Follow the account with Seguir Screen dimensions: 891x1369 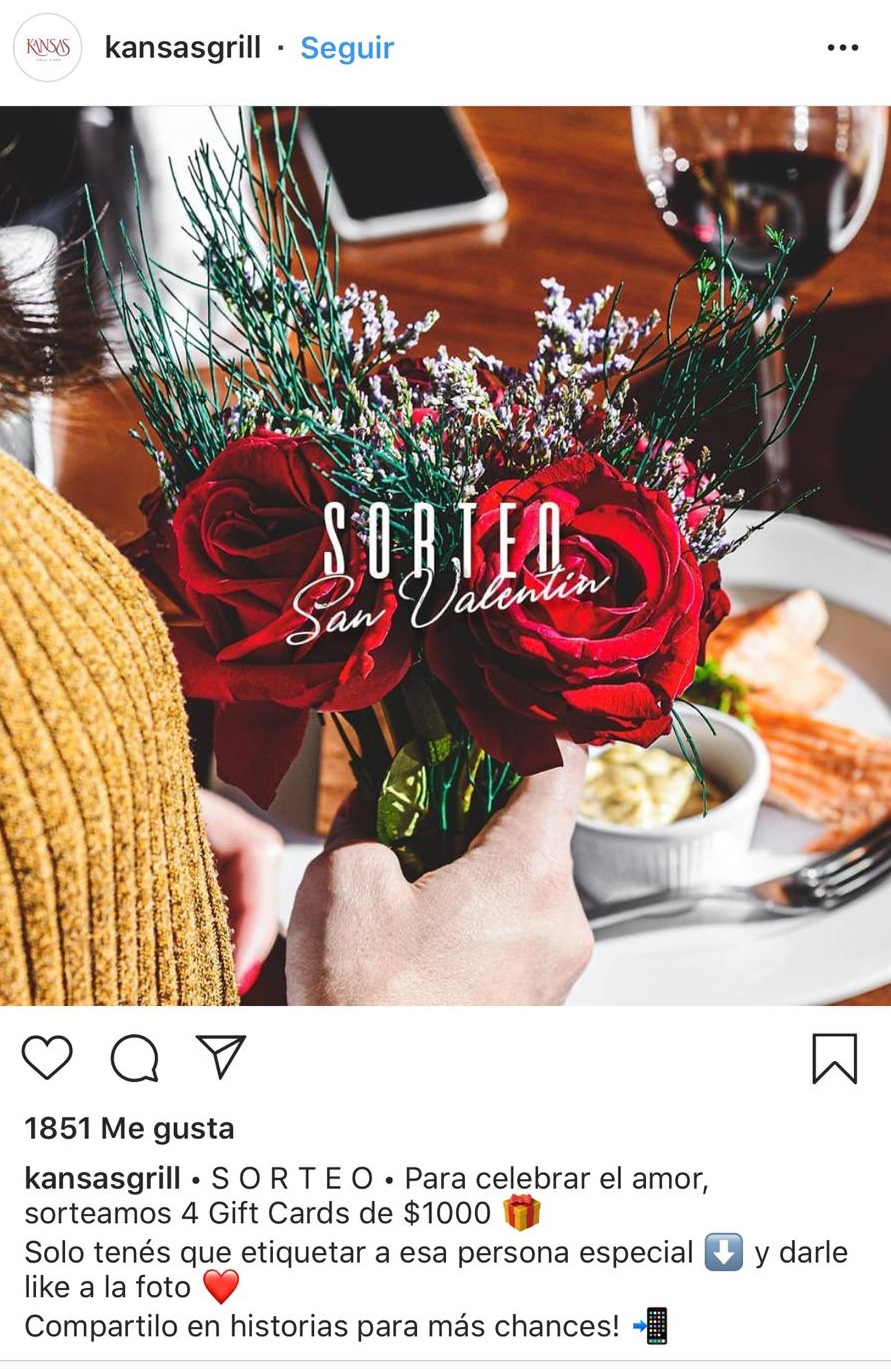(347, 48)
